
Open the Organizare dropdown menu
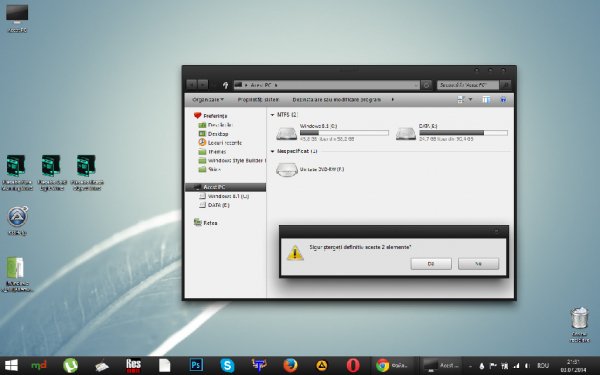point(208,99)
